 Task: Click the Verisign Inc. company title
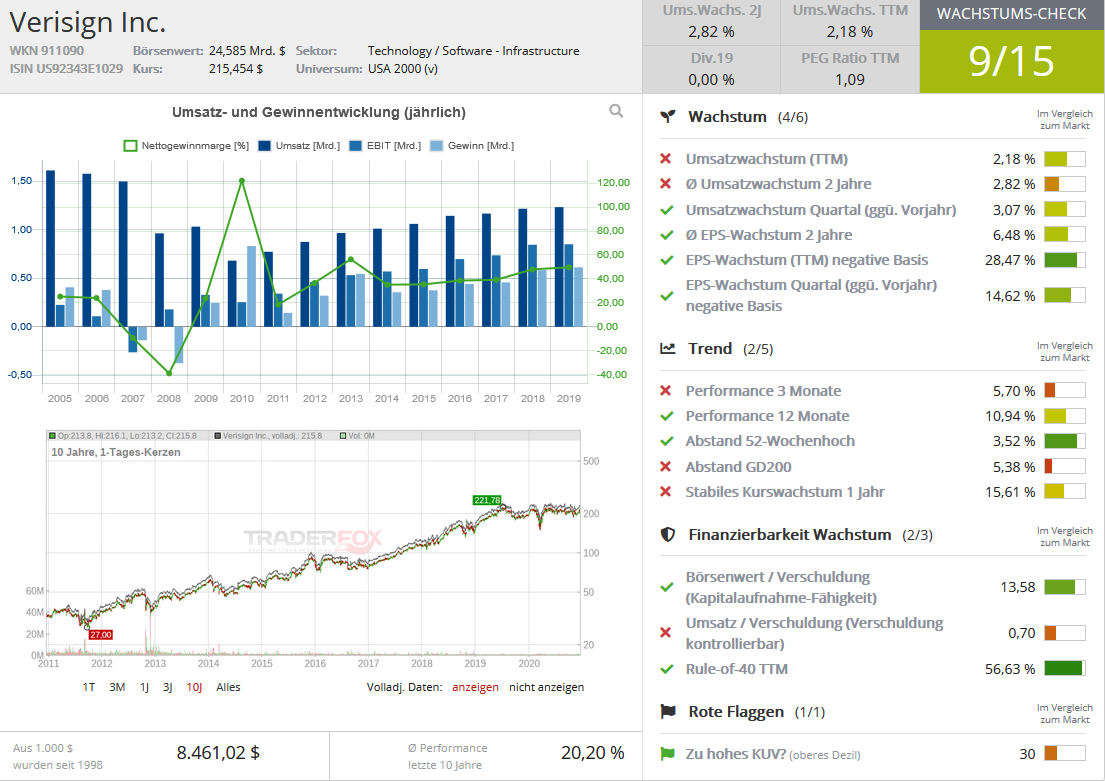(x=87, y=23)
